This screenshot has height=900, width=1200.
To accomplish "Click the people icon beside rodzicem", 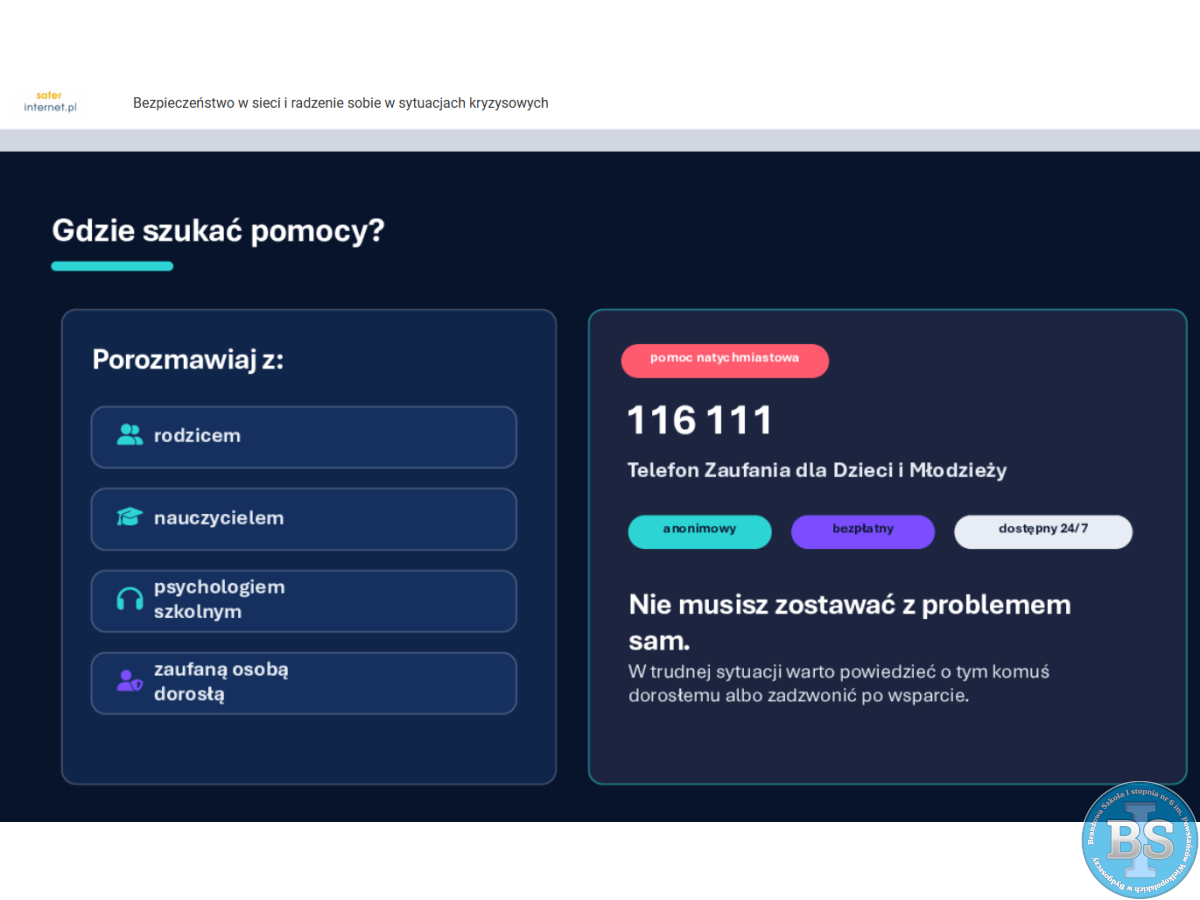I will pyautogui.click(x=130, y=436).
